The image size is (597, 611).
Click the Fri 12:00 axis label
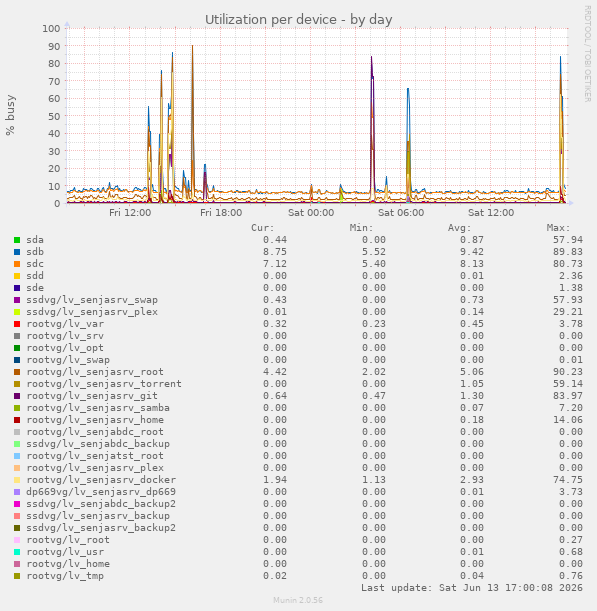[x=130, y=213]
